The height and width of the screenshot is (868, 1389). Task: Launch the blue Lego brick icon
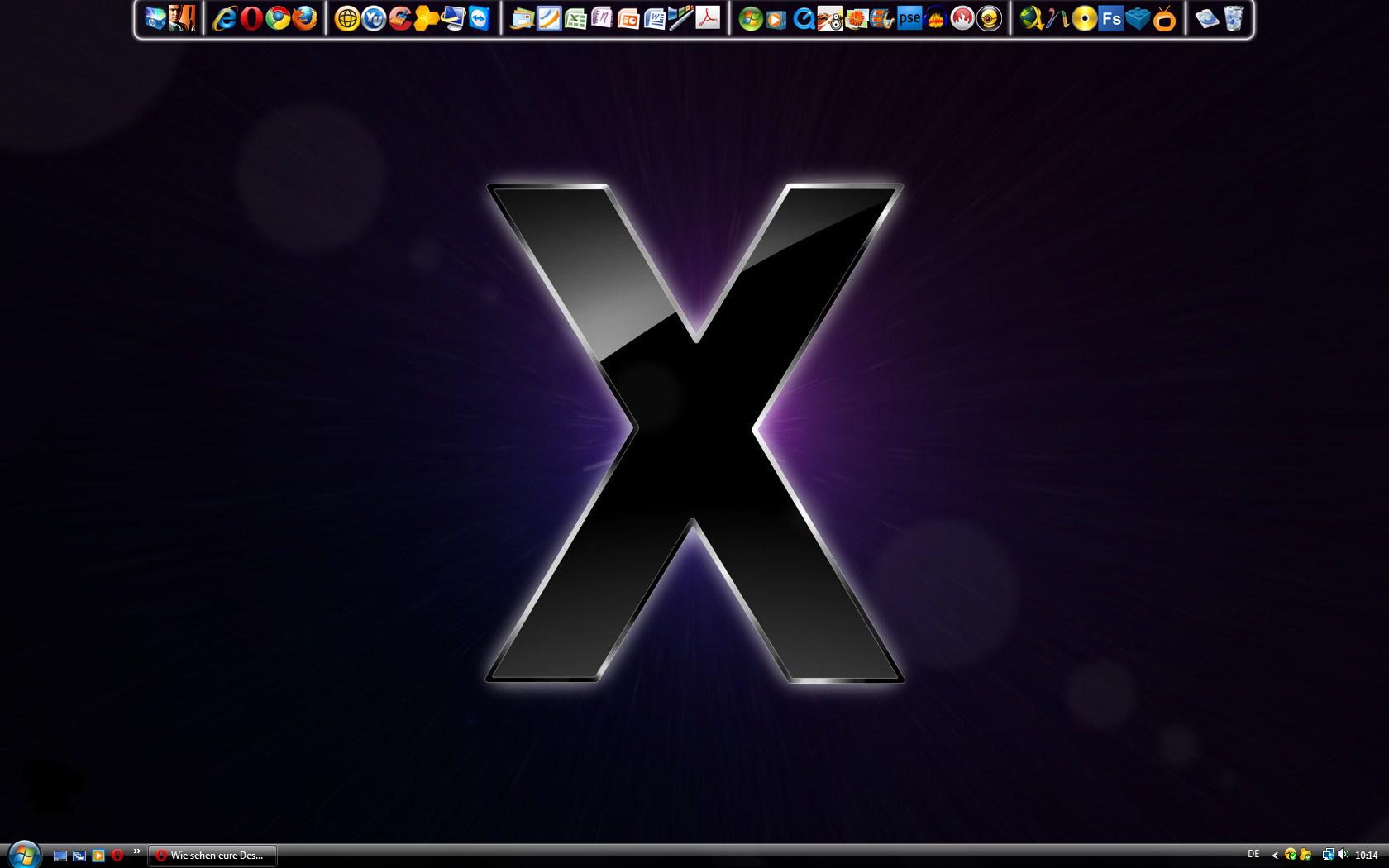click(1138, 18)
